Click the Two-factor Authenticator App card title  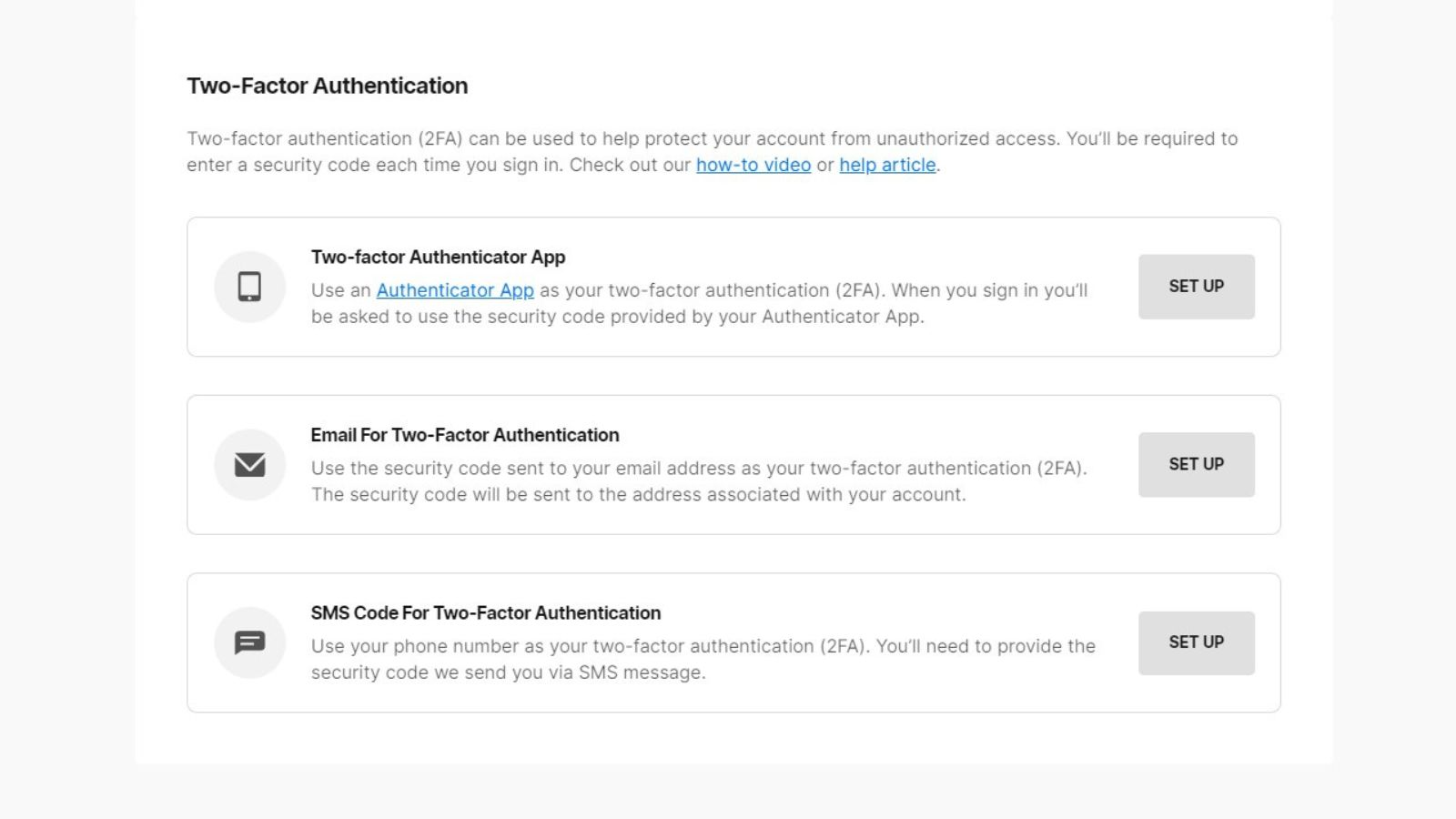click(x=438, y=258)
